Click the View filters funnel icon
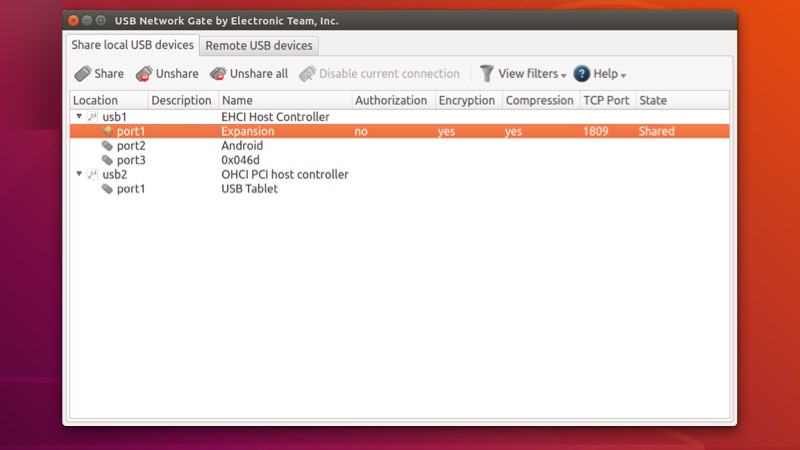Viewport: 800px width, 450px height. pos(487,73)
